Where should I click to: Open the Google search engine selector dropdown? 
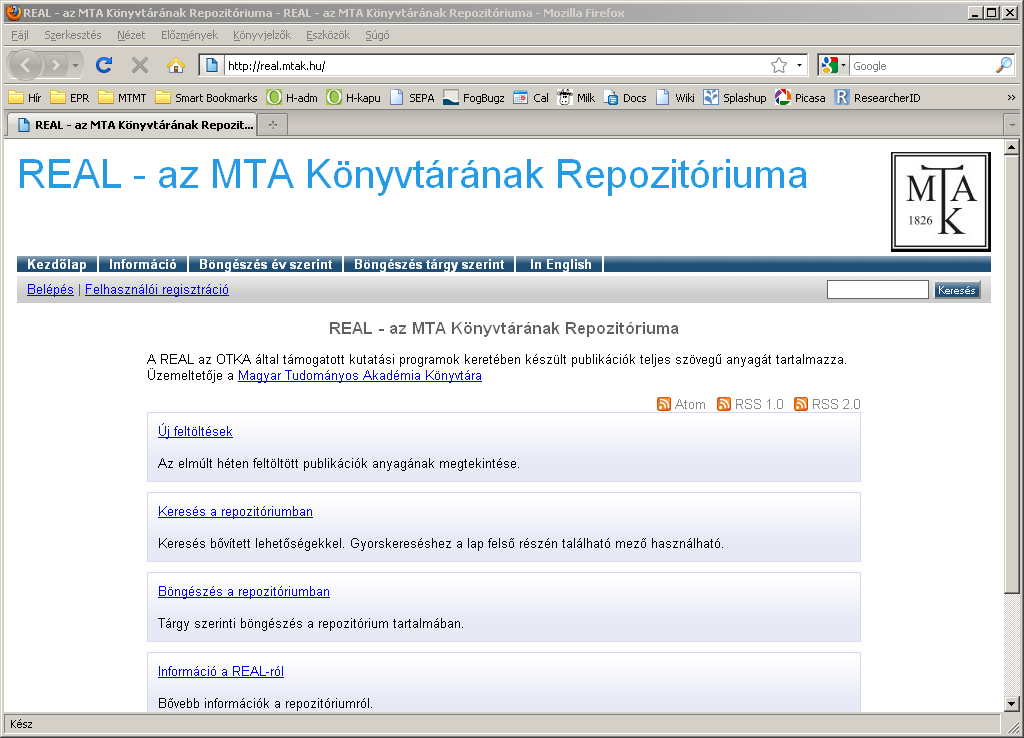833,65
